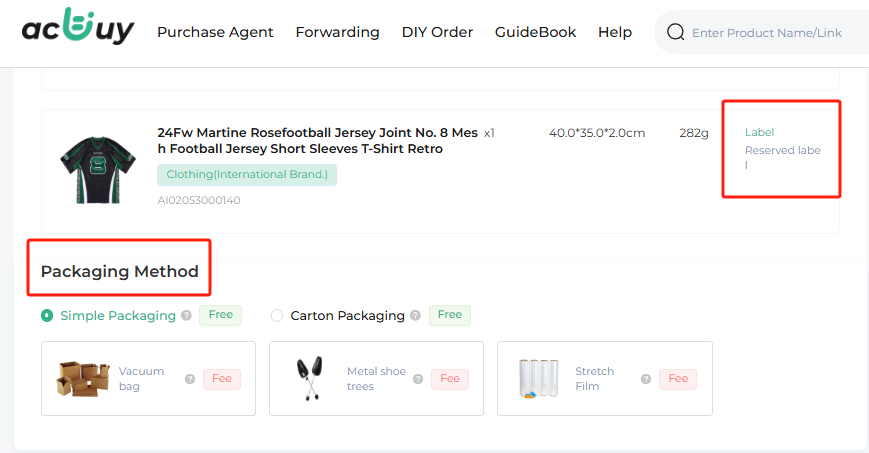This screenshot has height=453, width=869.
Task: Go to the DIY Order page
Action: (x=437, y=32)
